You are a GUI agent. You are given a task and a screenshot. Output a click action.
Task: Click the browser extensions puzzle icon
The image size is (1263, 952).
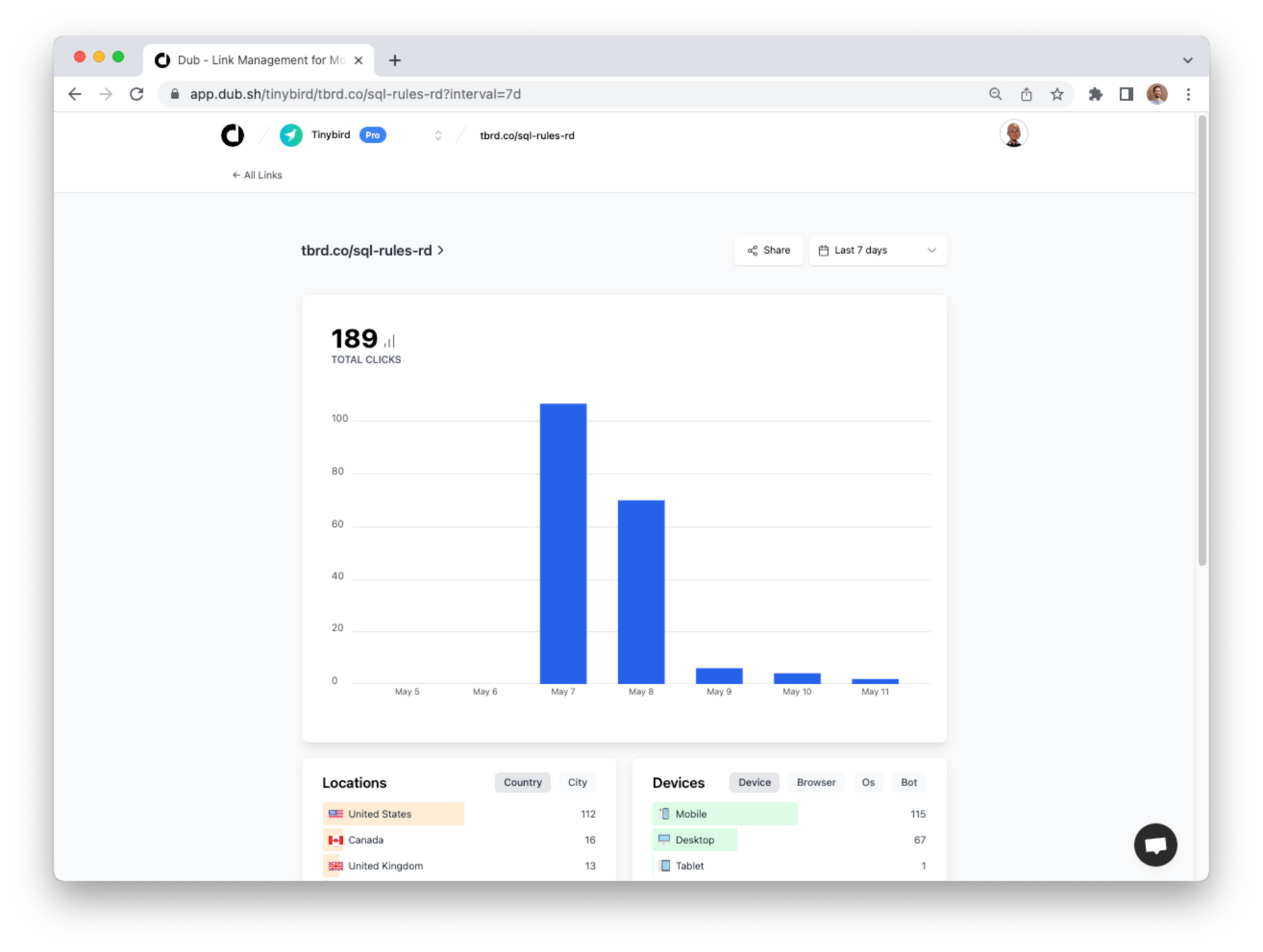coord(1095,94)
